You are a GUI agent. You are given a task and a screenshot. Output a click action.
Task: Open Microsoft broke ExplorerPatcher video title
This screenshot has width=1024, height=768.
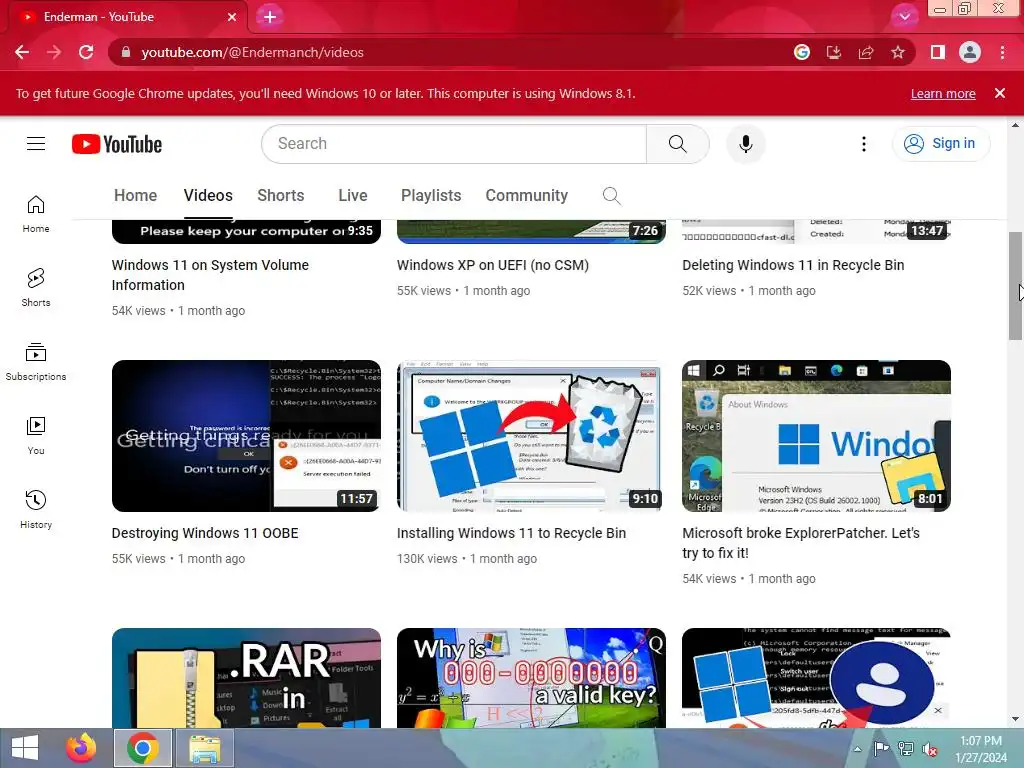[801, 543]
